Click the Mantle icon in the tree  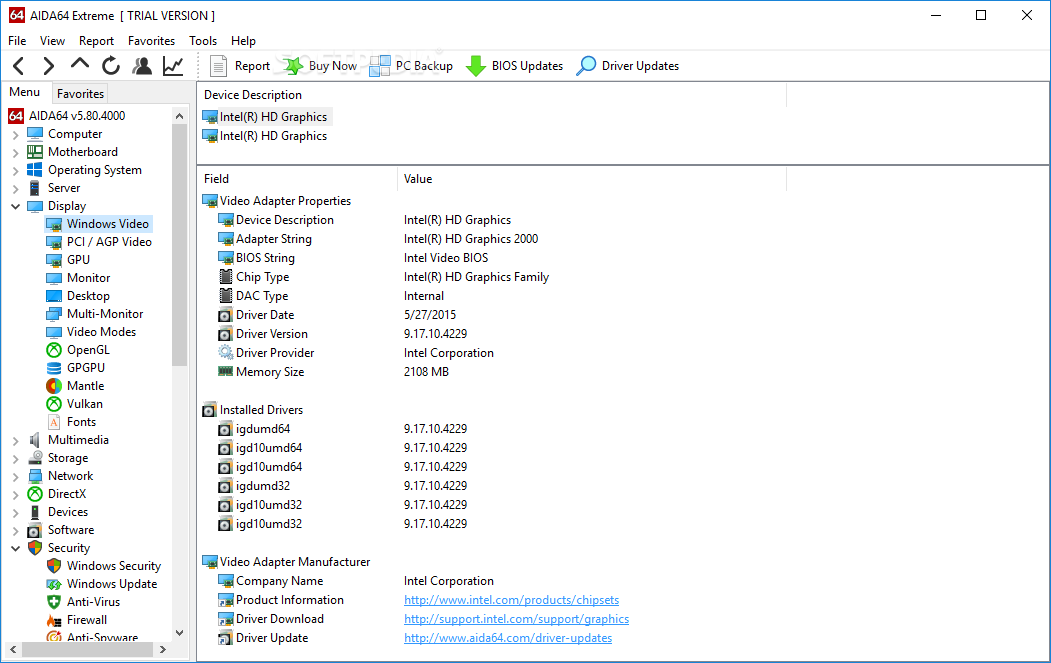coord(54,386)
